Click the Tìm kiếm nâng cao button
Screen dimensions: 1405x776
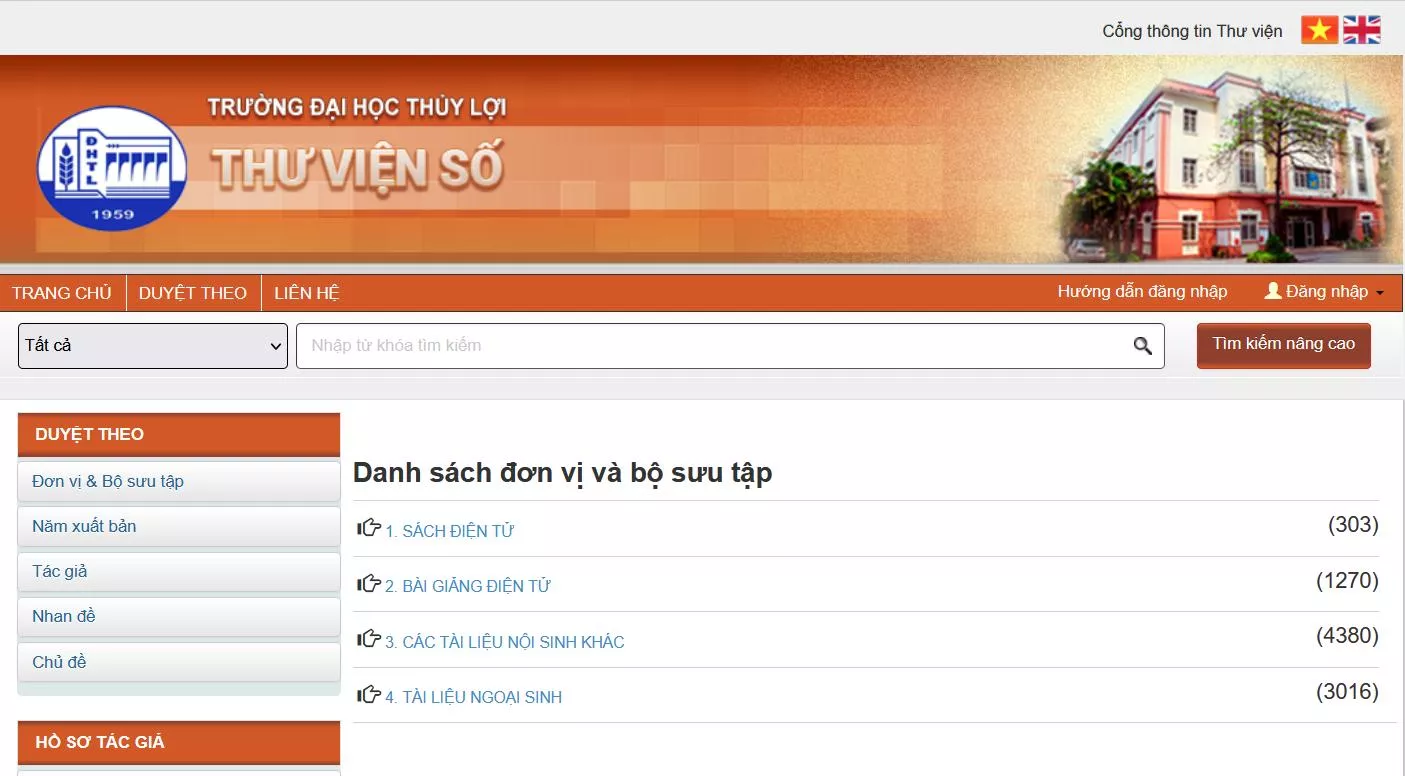point(1284,345)
